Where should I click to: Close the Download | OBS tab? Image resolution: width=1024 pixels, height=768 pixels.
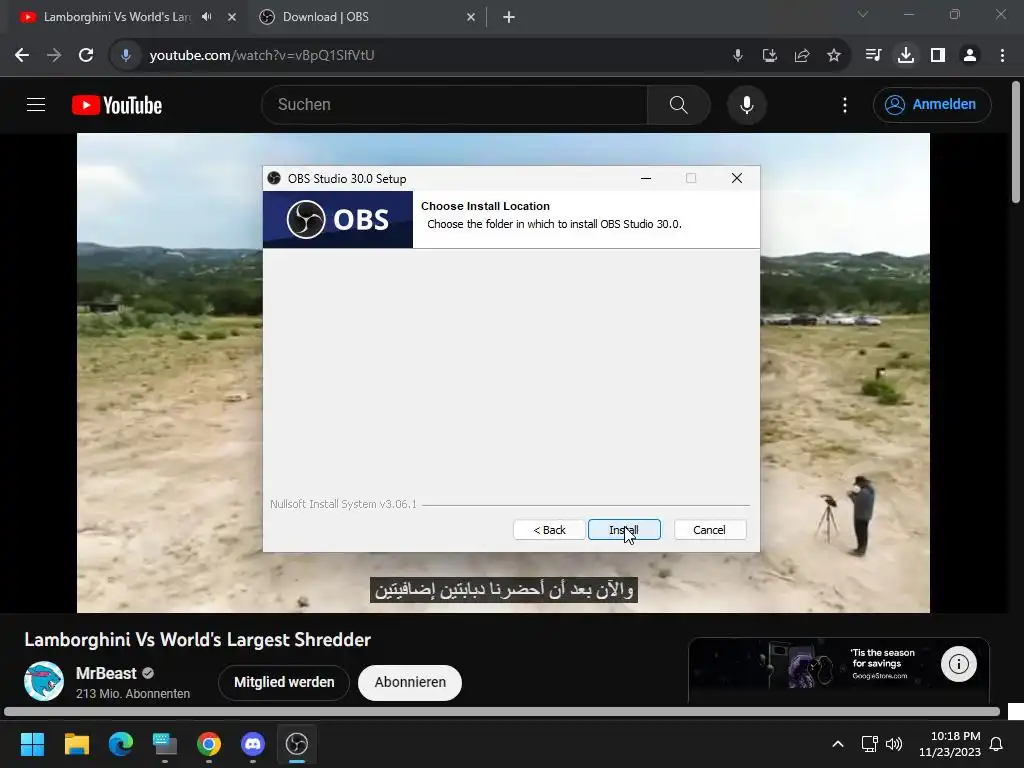pyautogui.click(x=471, y=18)
